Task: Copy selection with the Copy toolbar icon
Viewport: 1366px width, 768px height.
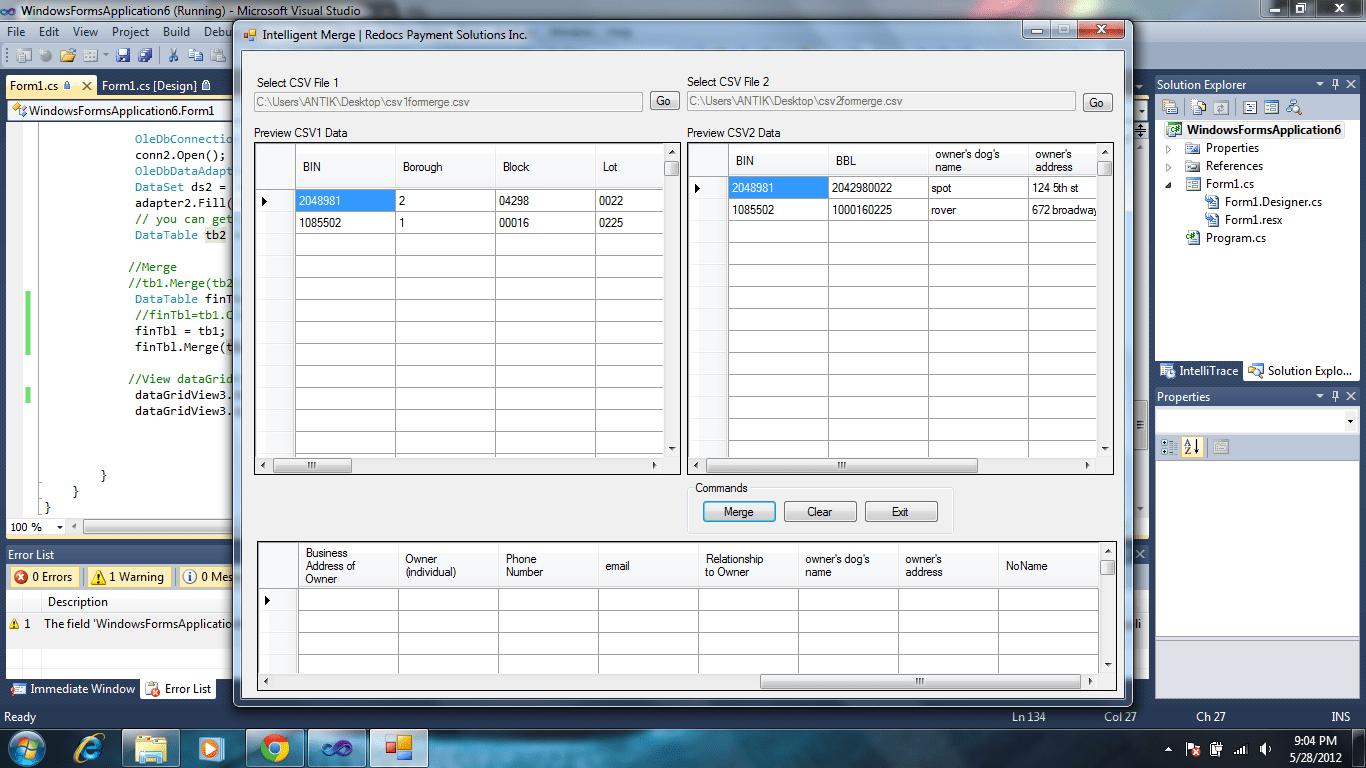Action: (x=194, y=55)
